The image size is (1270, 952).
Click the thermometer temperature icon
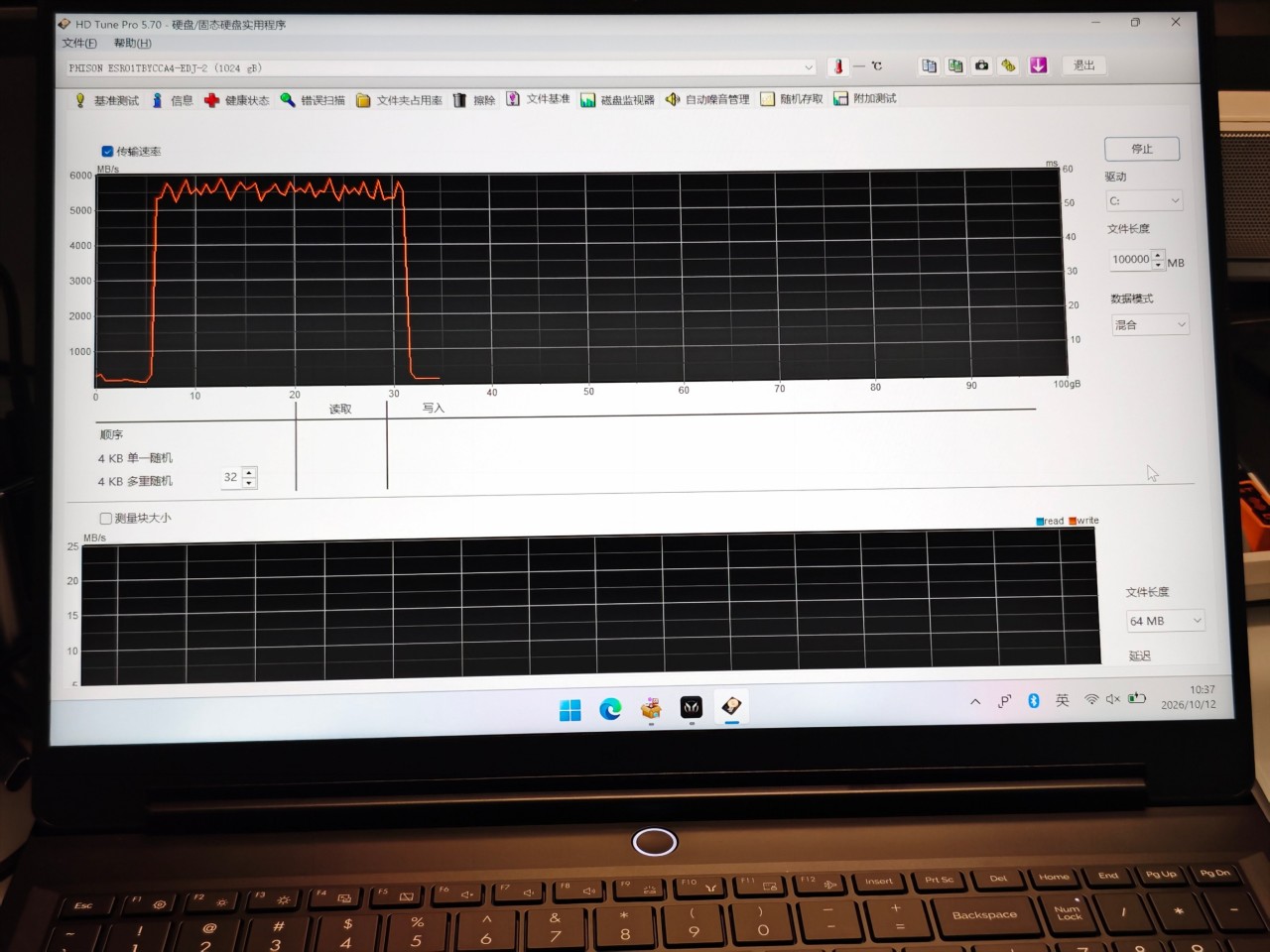(838, 66)
